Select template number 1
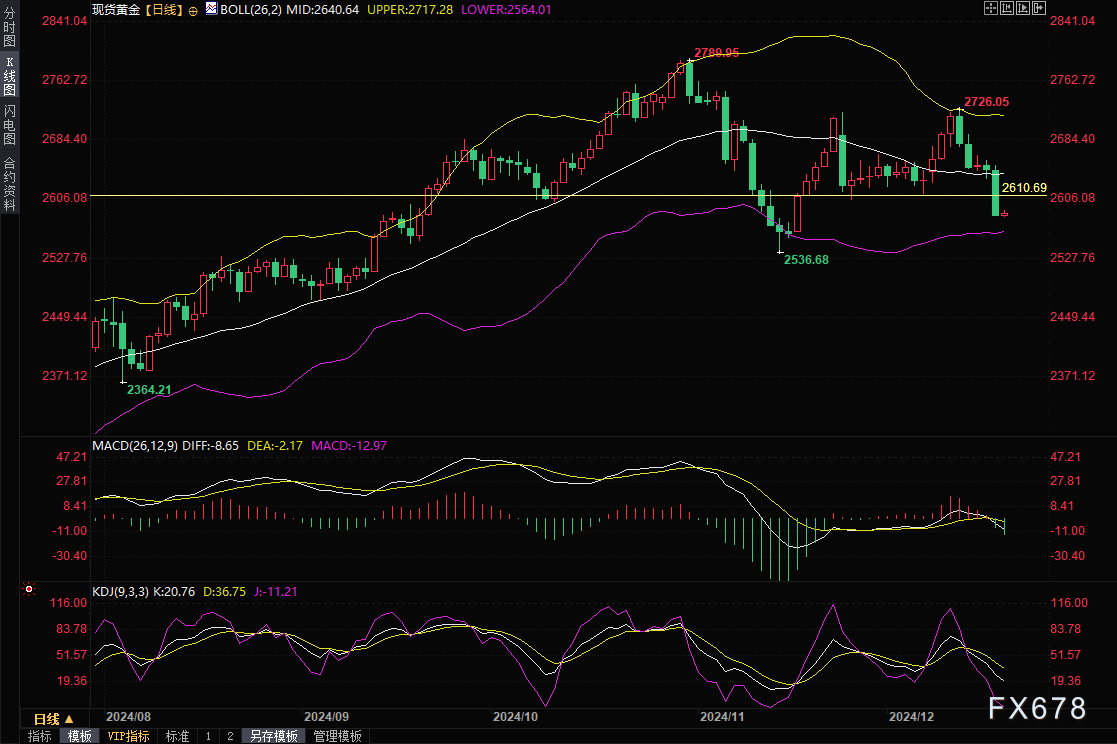The height and width of the screenshot is (744, 1117). coord(208,736)
